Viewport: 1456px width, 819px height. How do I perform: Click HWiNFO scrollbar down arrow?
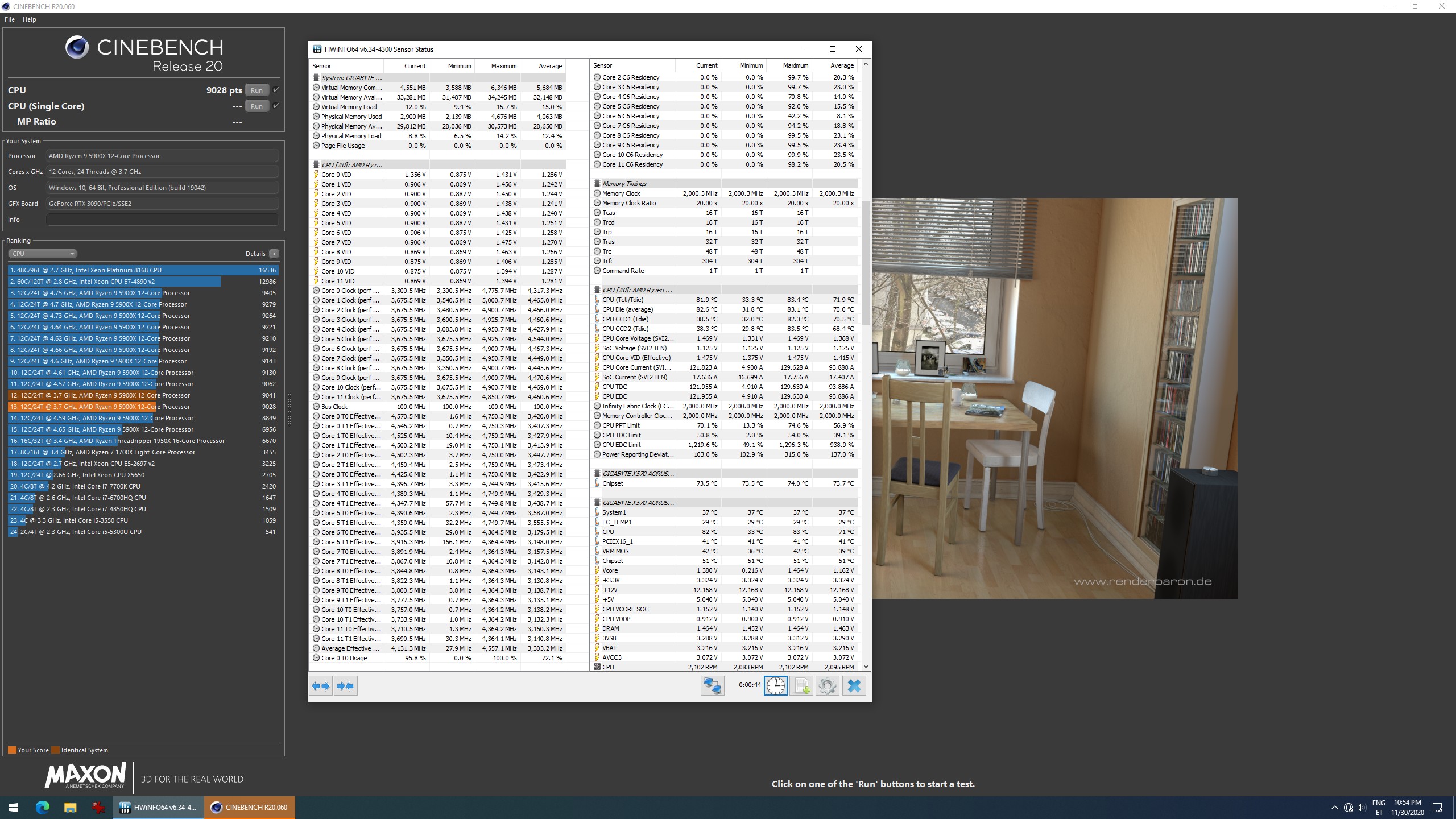pyautogui.click(x=866, y=667)
